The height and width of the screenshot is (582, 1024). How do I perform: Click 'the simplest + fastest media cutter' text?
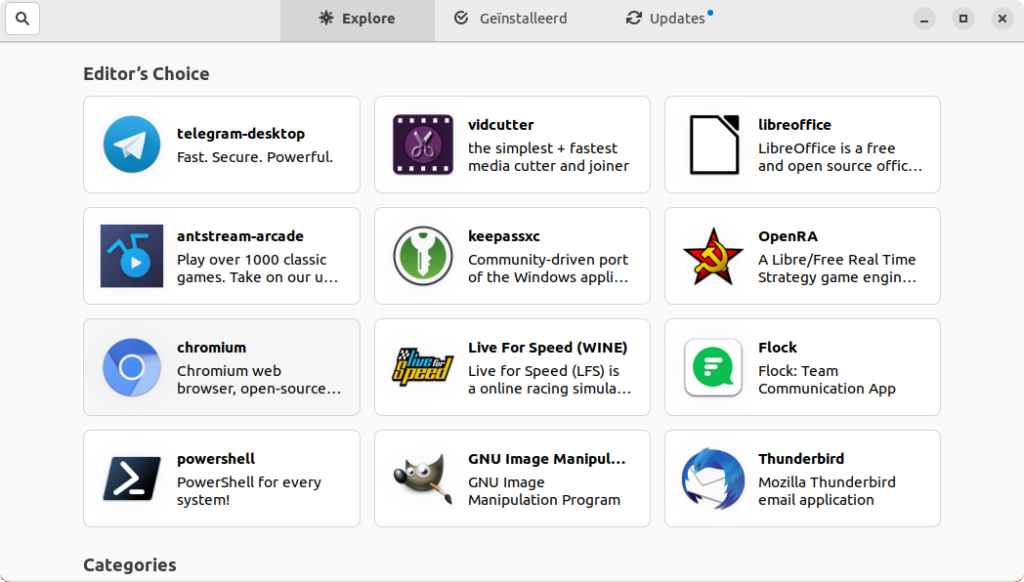coord(549,157)
